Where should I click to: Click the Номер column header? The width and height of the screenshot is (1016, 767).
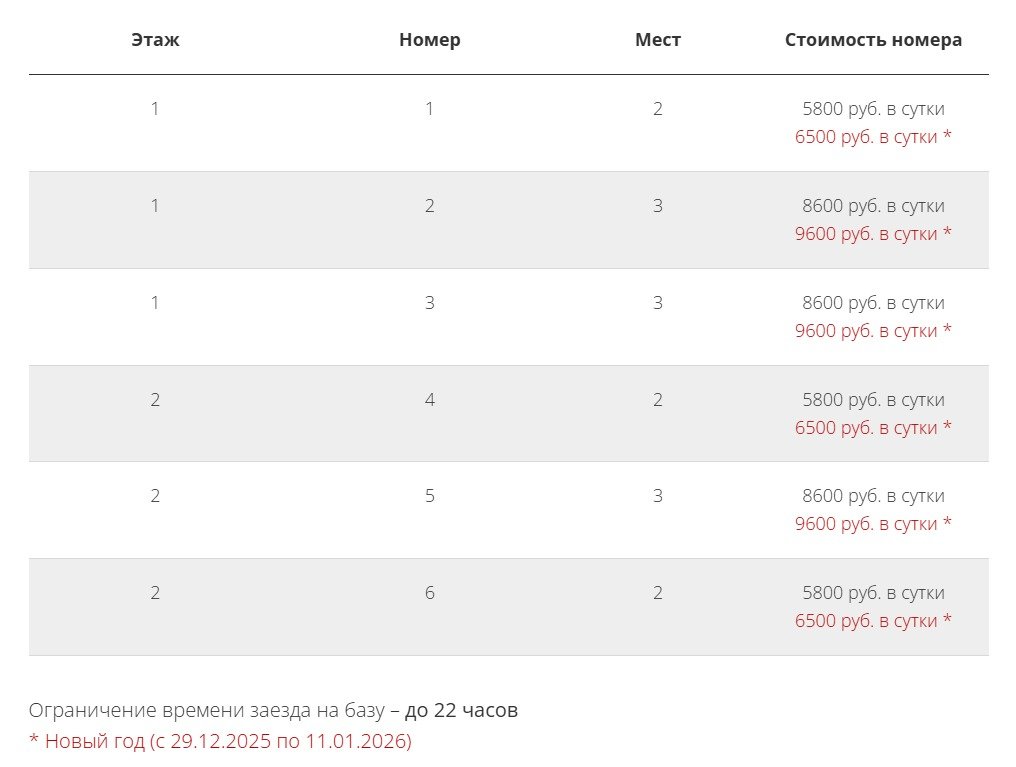click(429, 40)
